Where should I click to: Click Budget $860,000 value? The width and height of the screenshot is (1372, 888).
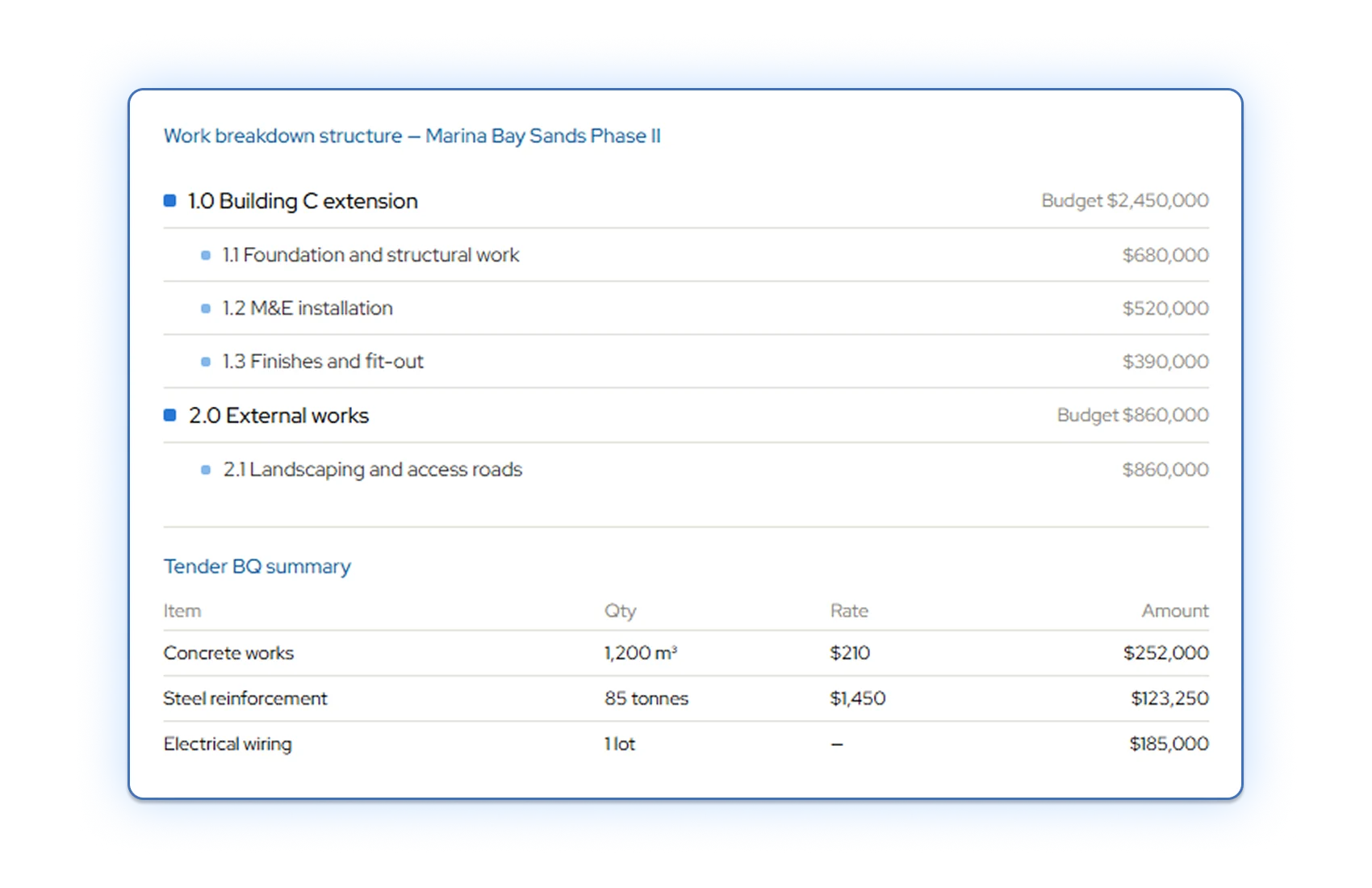point(1132,415)
